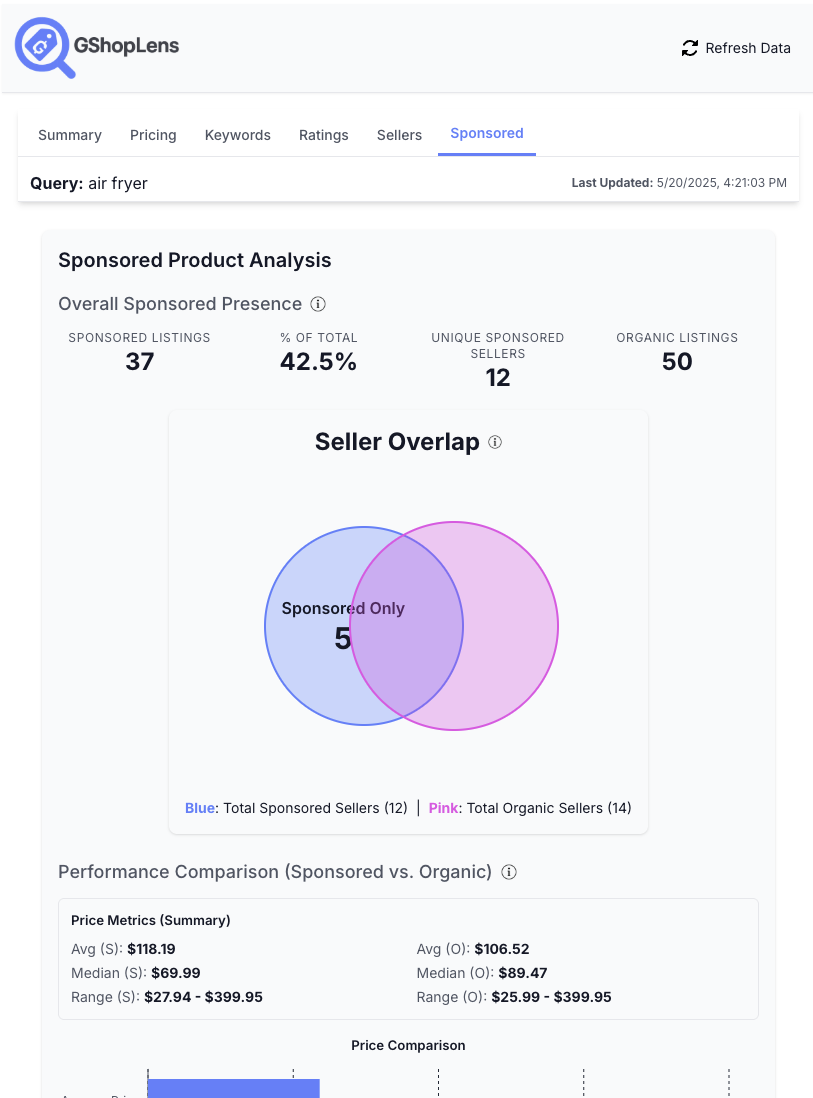Click the blue bar in Price Comparison chart

point(233,1088)
